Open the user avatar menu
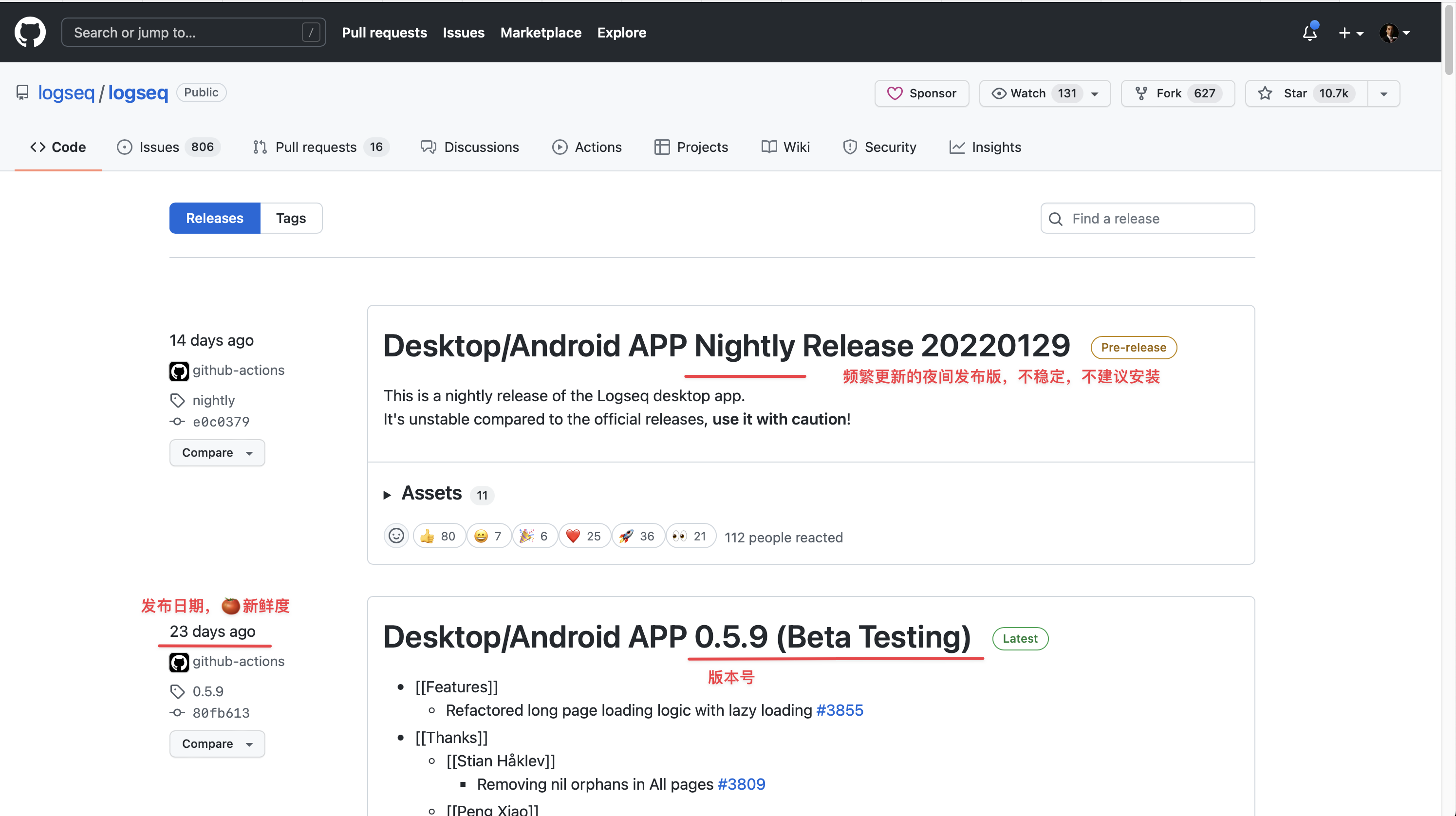1456x816 pixels. (1394, 33)
